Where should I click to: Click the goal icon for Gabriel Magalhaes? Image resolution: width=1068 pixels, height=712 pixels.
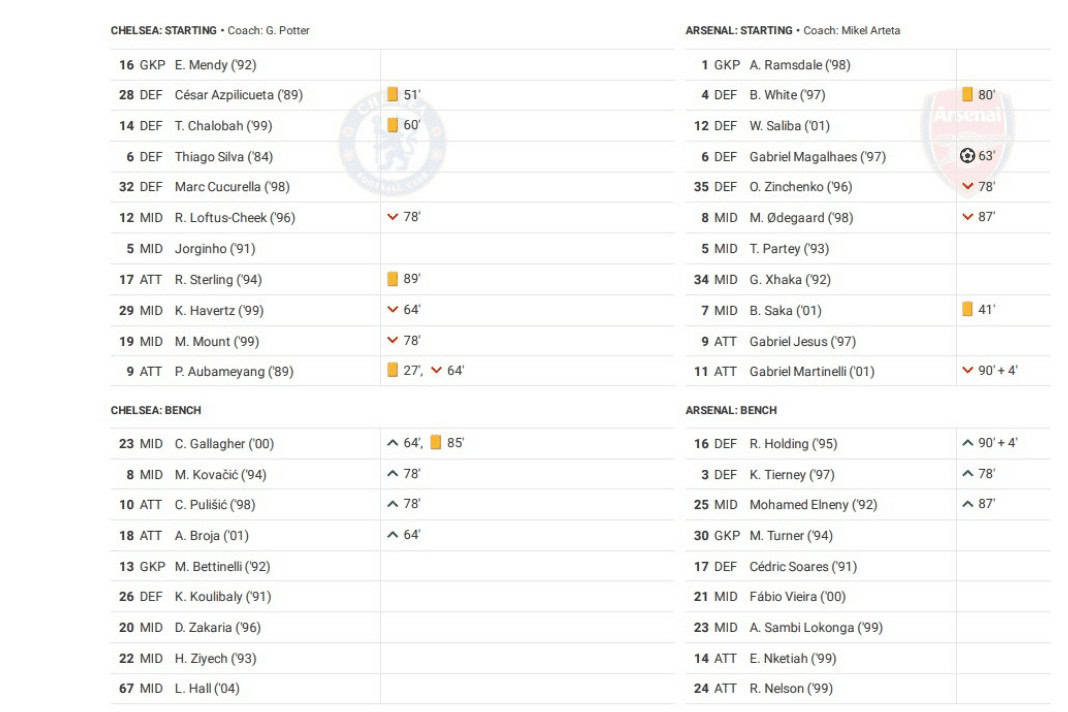coord(967,156)
